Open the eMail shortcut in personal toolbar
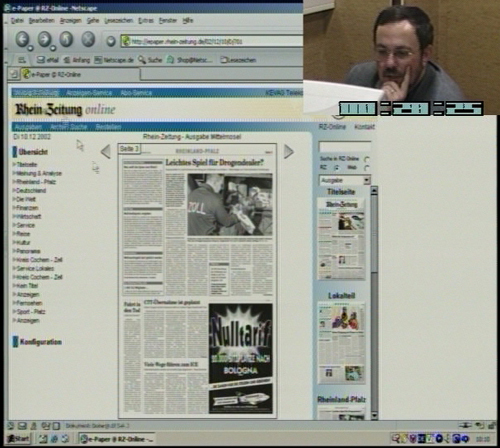 (48, 60)
